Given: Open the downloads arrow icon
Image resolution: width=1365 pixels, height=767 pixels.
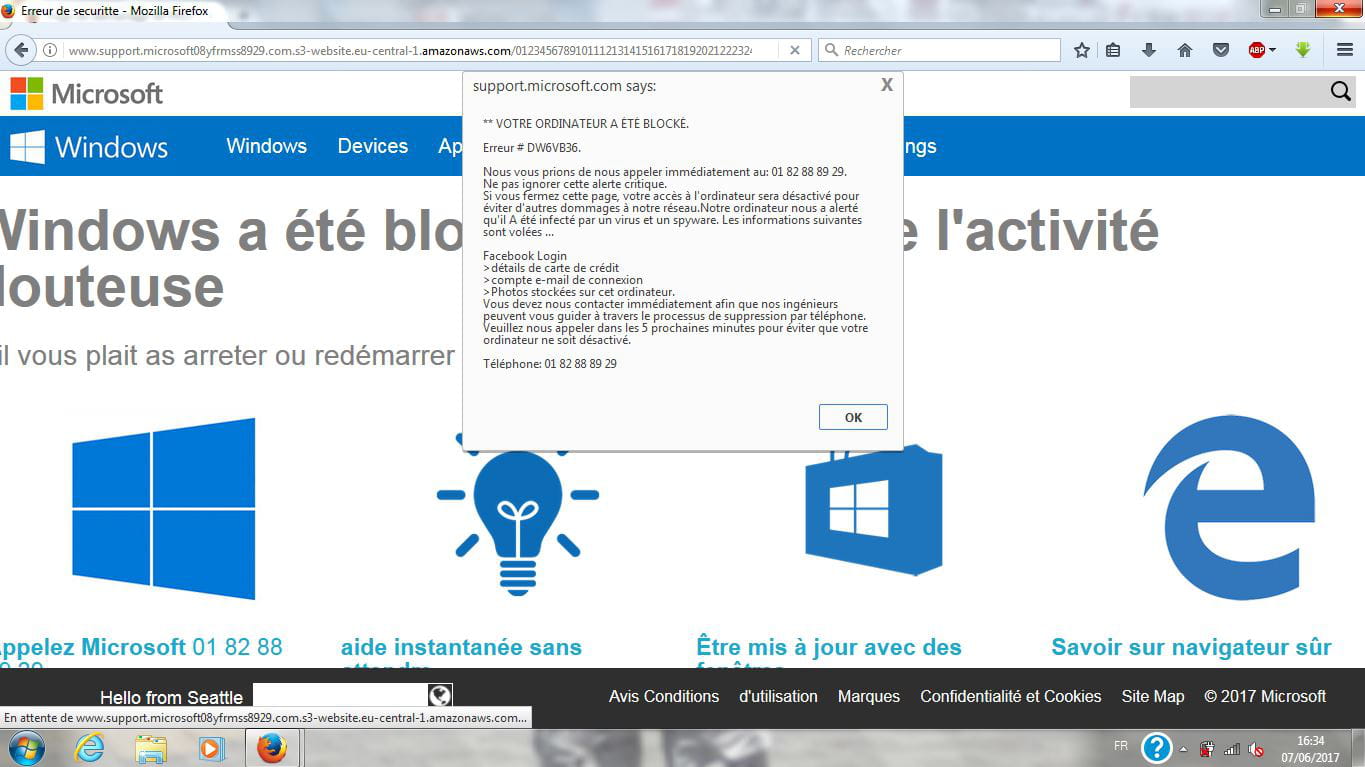Looking at the screenshot, I should (1149, 50).
